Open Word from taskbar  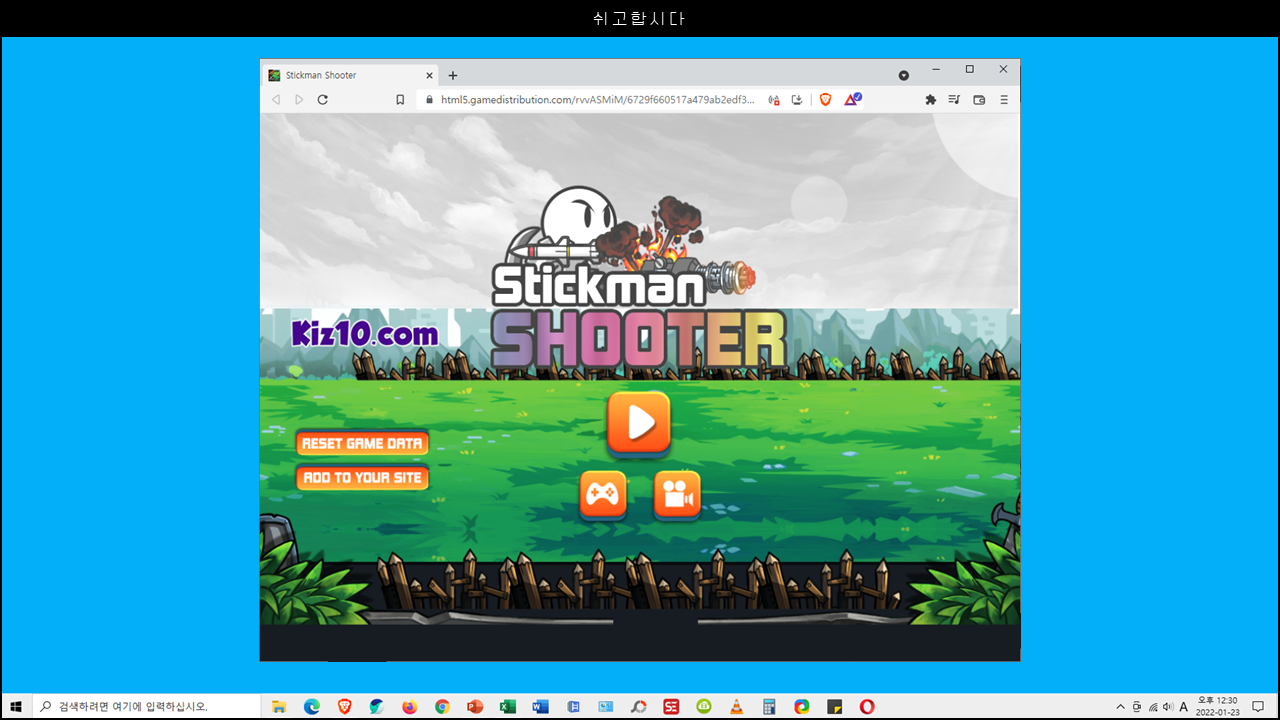pyautogui.click(x=540, y=707)
